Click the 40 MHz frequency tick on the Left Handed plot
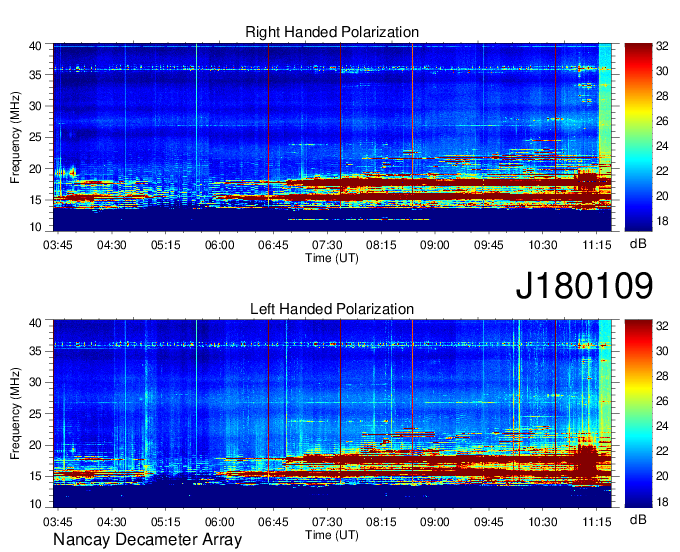 click(36, 323)
